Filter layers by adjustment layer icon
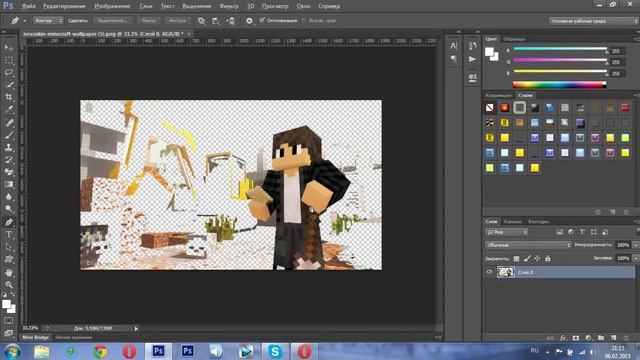The height and width of the screenshot is (360, 640). (571, 232)
